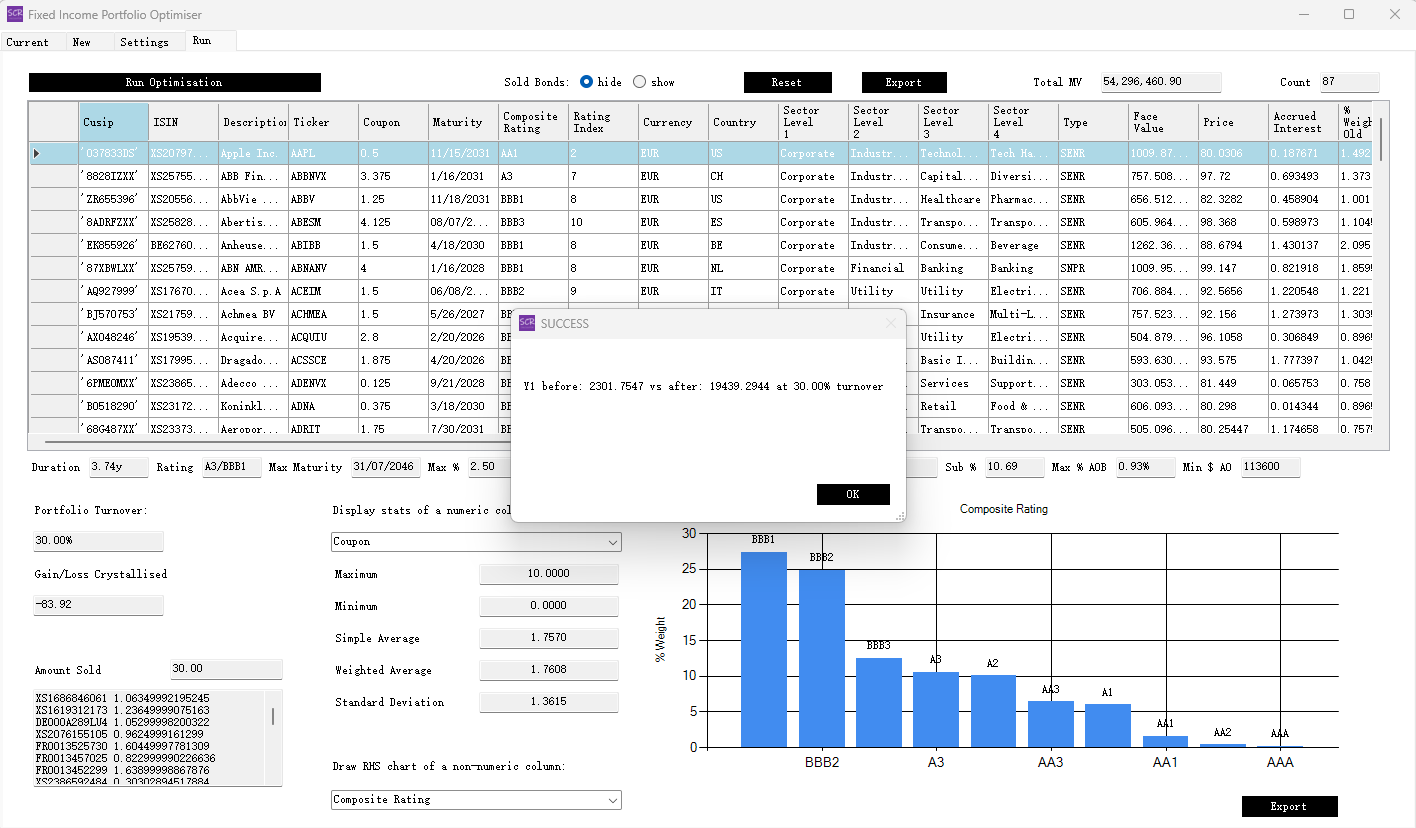Select the 'hide' Sold Bonds option

click(x=587, y=82)
